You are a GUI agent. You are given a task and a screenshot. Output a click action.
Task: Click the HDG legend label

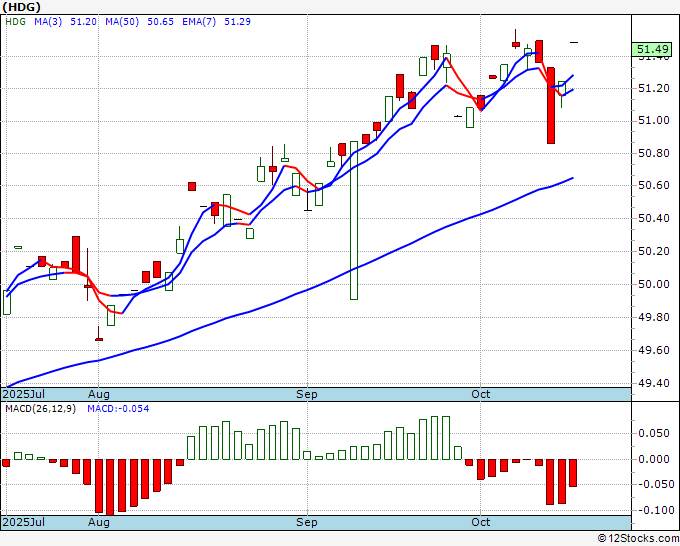tap(15, 22)
